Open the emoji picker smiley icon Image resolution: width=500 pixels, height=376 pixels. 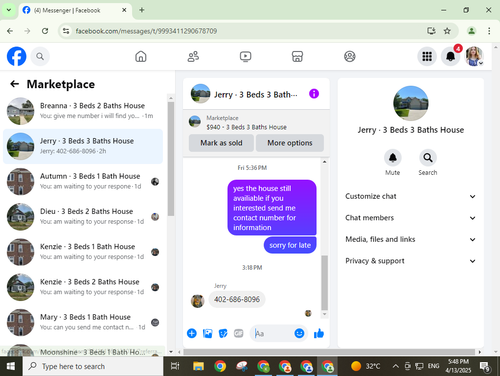click(299, 333)
